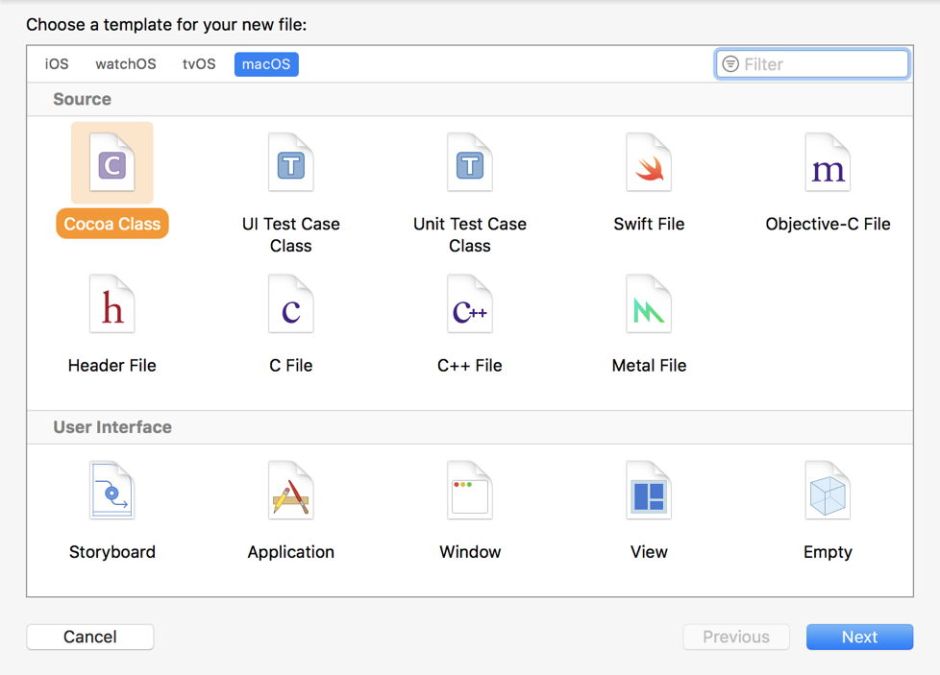
Task: Select the Header File template
Action: click(112, 306)
